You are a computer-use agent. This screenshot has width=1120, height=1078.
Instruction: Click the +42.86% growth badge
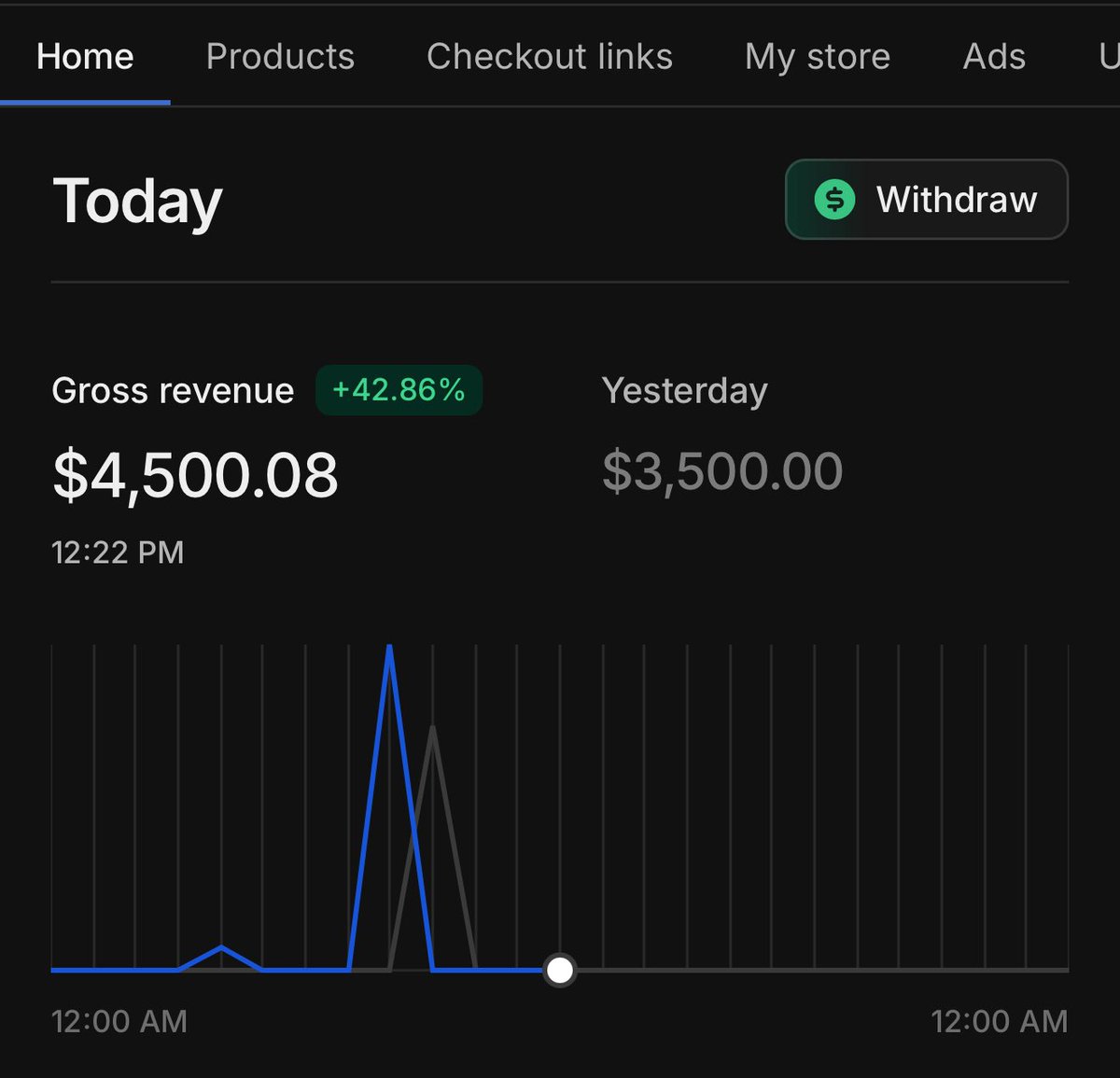coord(399,390)
